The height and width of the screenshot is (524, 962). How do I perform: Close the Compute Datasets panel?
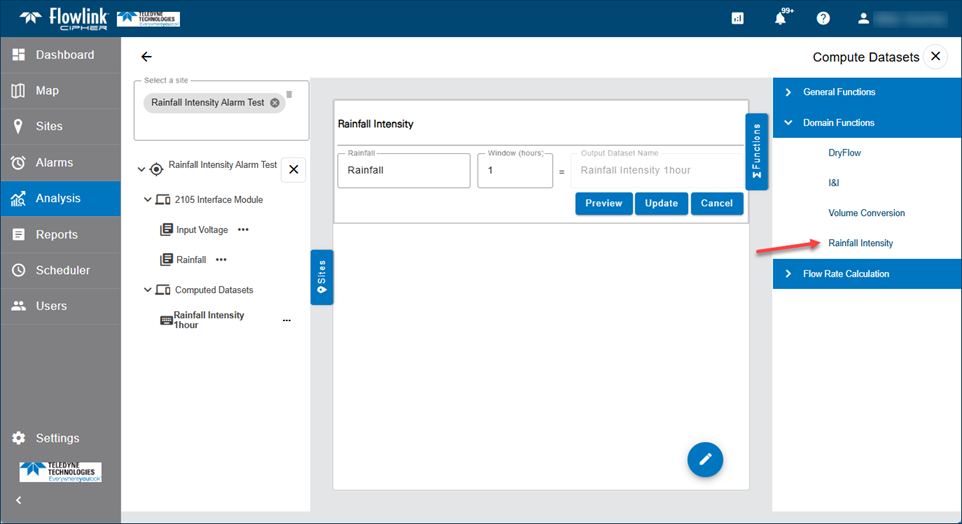(935, 57)
